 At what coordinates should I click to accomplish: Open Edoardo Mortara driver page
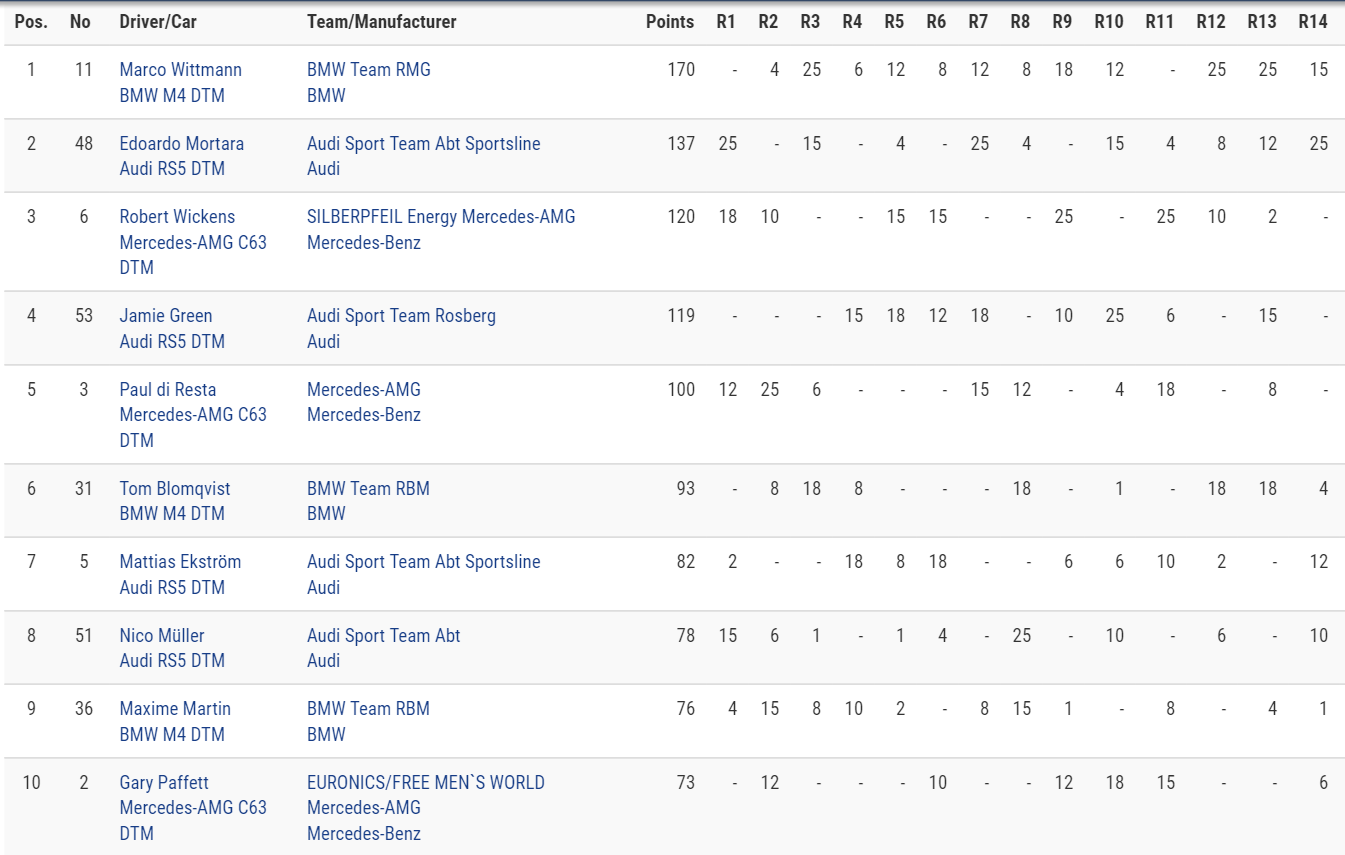pyautogui.click(x=181, y=143)
